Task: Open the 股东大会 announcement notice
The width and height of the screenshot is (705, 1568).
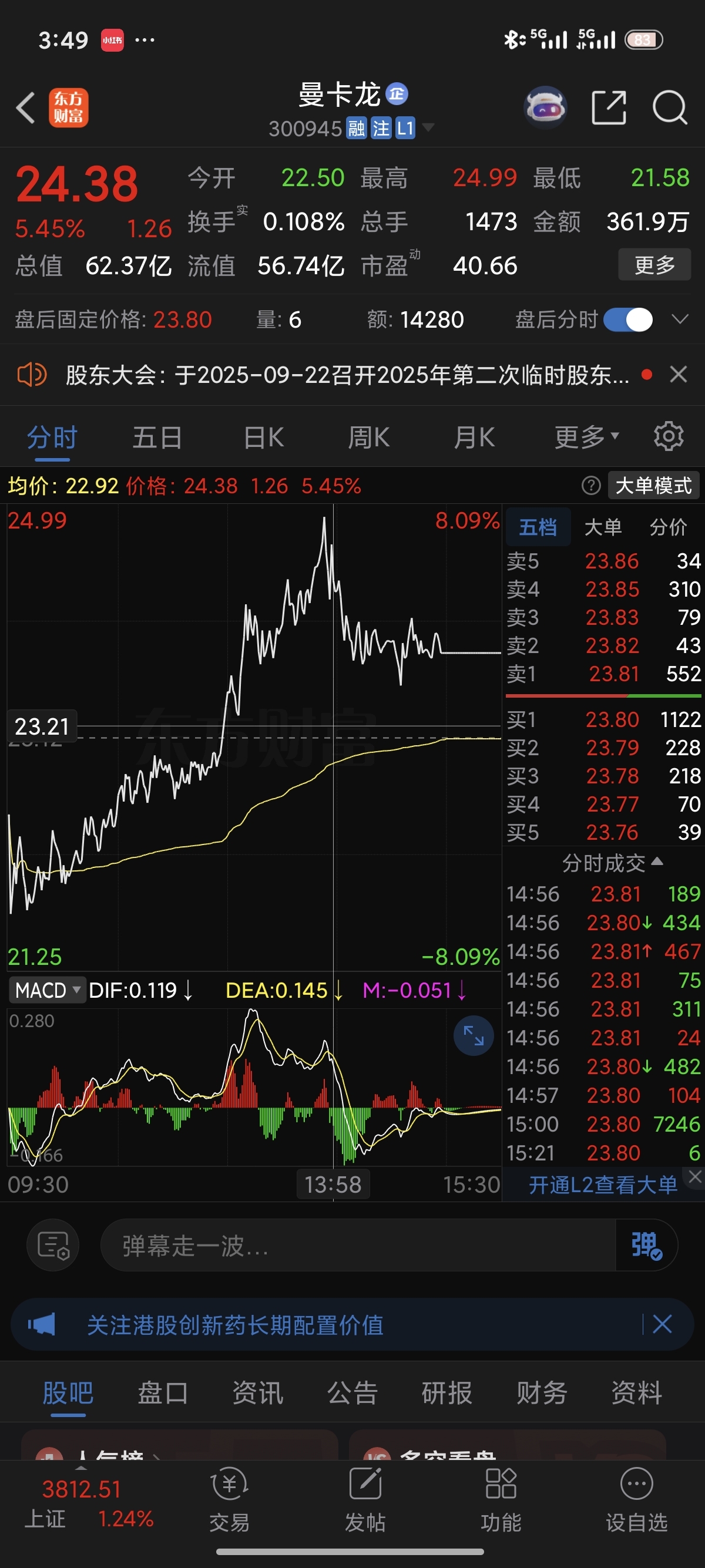Action: (x=347, y=374)
